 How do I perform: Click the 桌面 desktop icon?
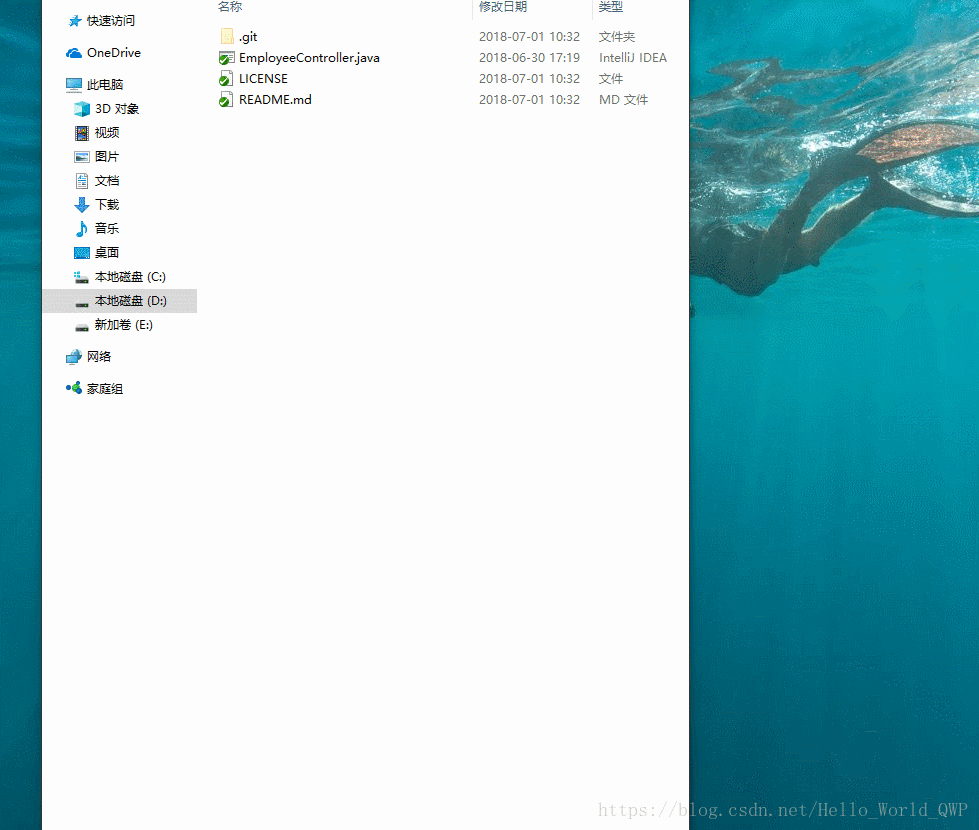[x=82, y=253]
